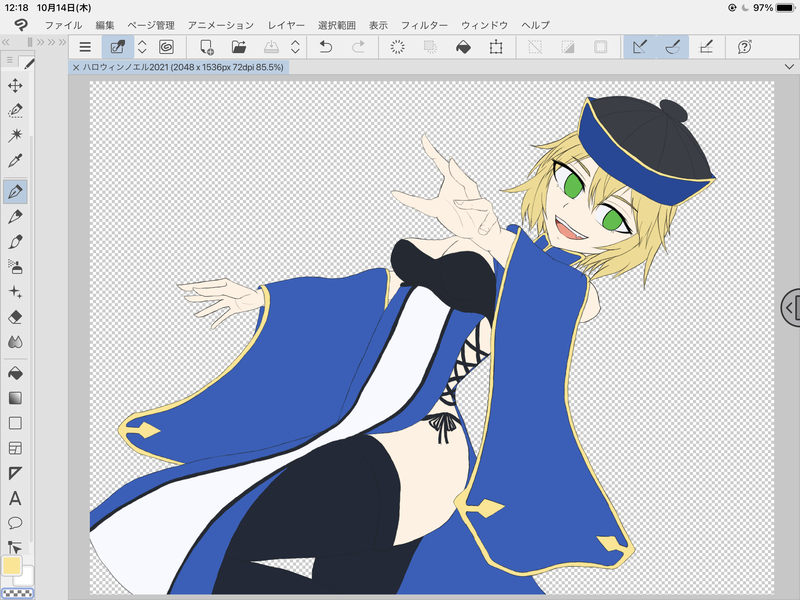Open the Clip Studio Paint support icon
This screenshot has height=600, width=800.
744,47
